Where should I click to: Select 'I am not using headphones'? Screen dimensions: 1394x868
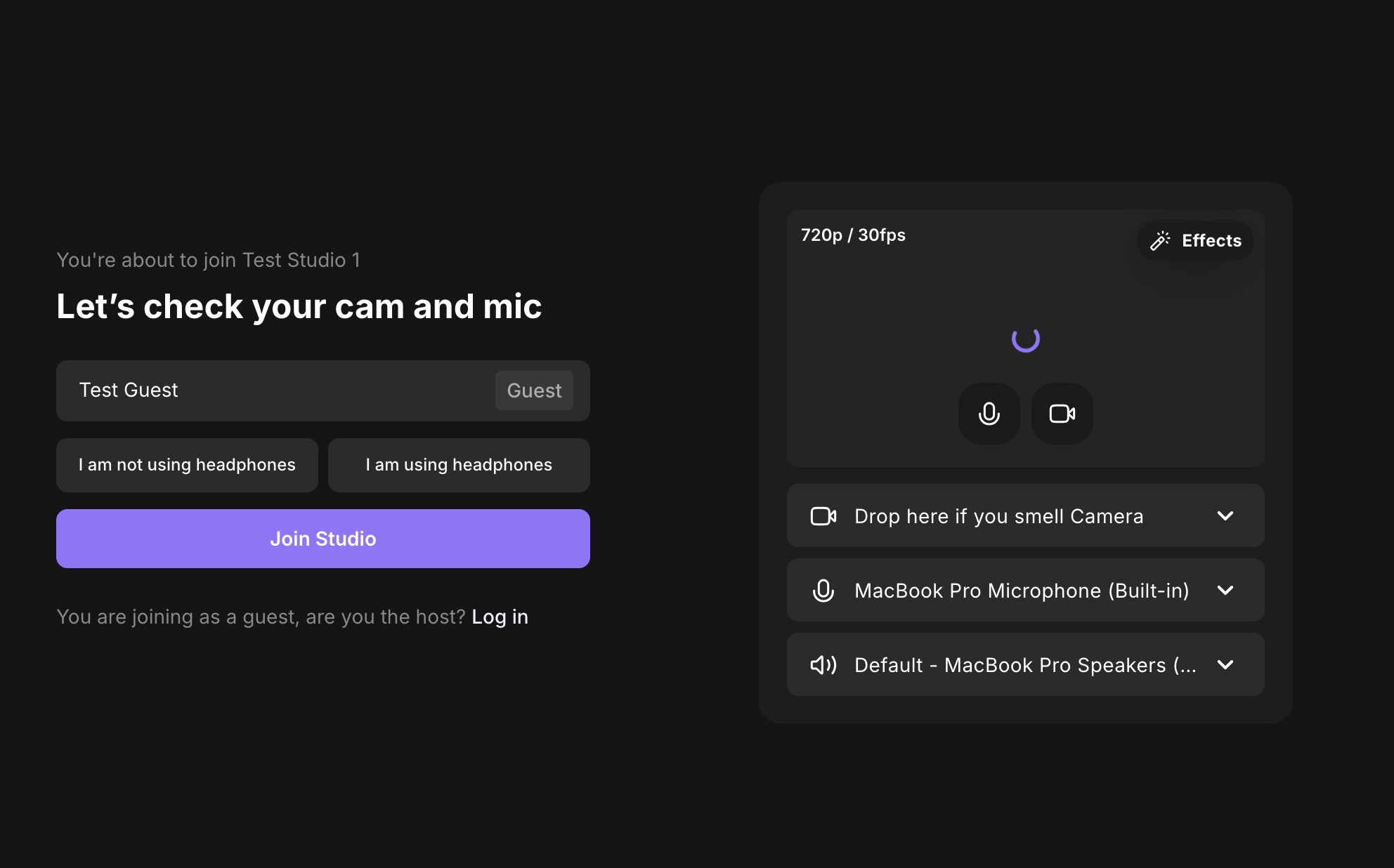click(187, 465)
